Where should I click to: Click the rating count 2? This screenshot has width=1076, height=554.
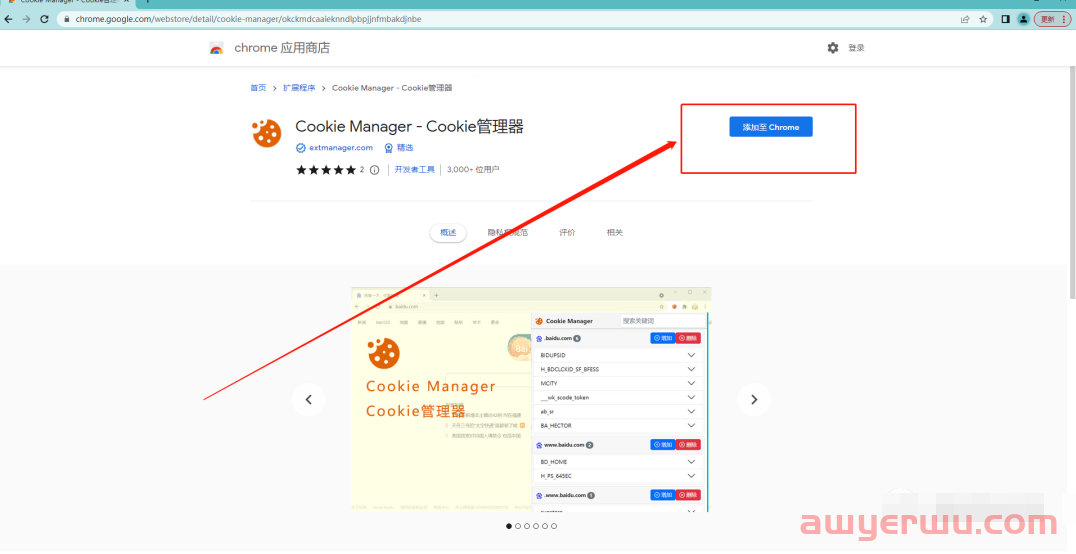click(x=362, y=170)
